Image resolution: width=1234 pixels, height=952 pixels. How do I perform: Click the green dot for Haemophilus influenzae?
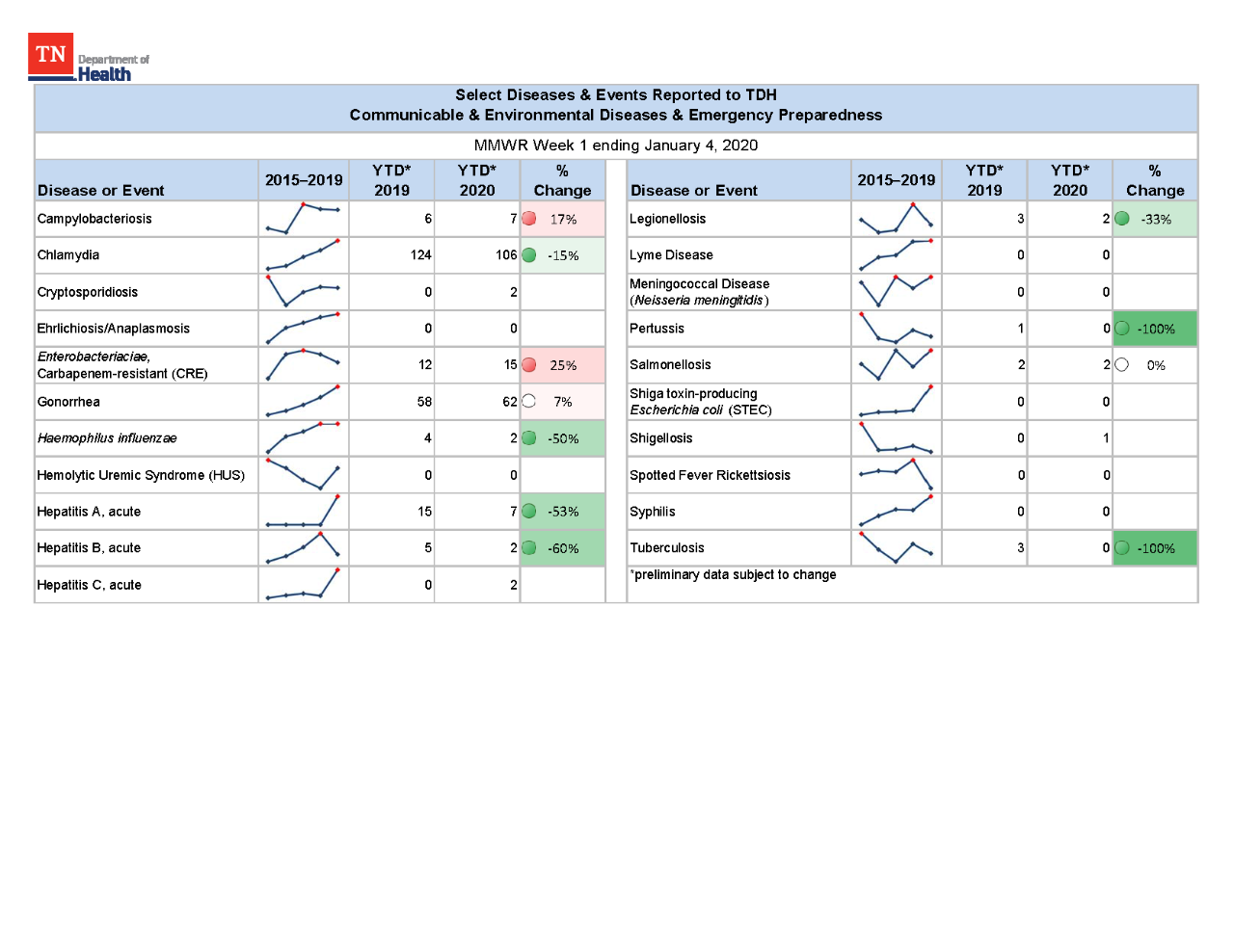(529, 438)
